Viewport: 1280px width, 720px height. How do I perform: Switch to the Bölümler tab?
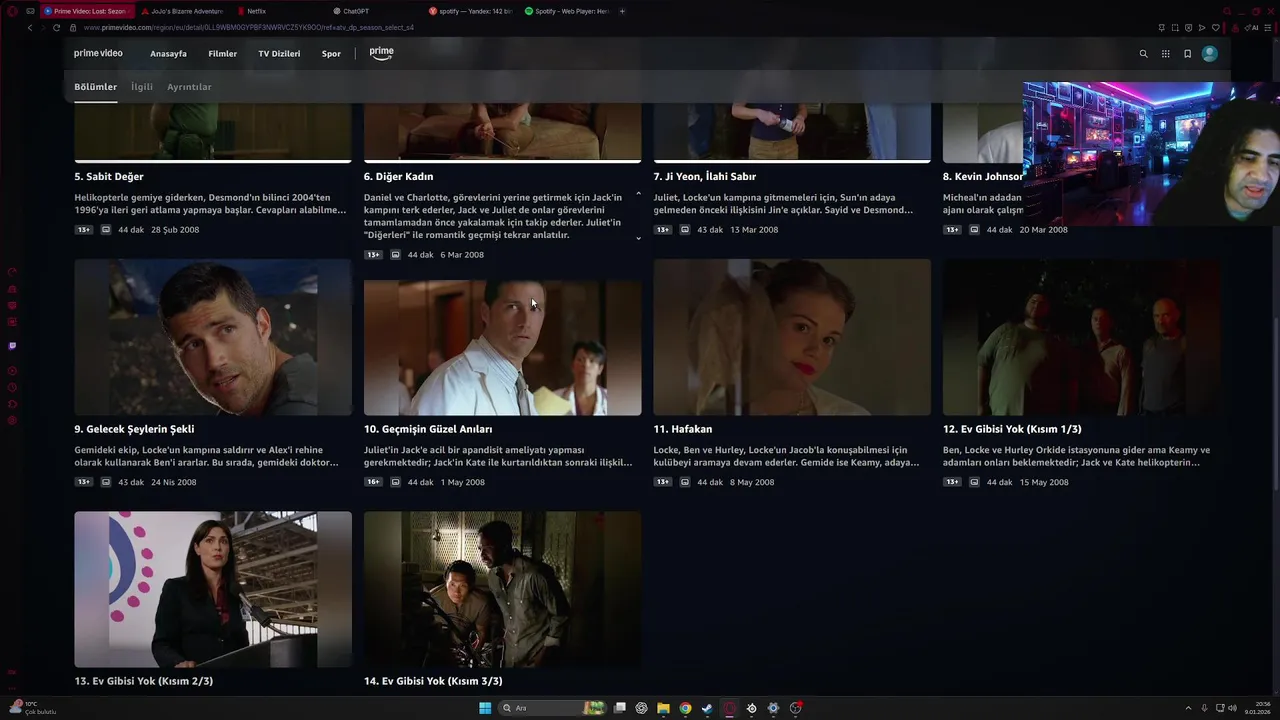[x=95, y=87]
